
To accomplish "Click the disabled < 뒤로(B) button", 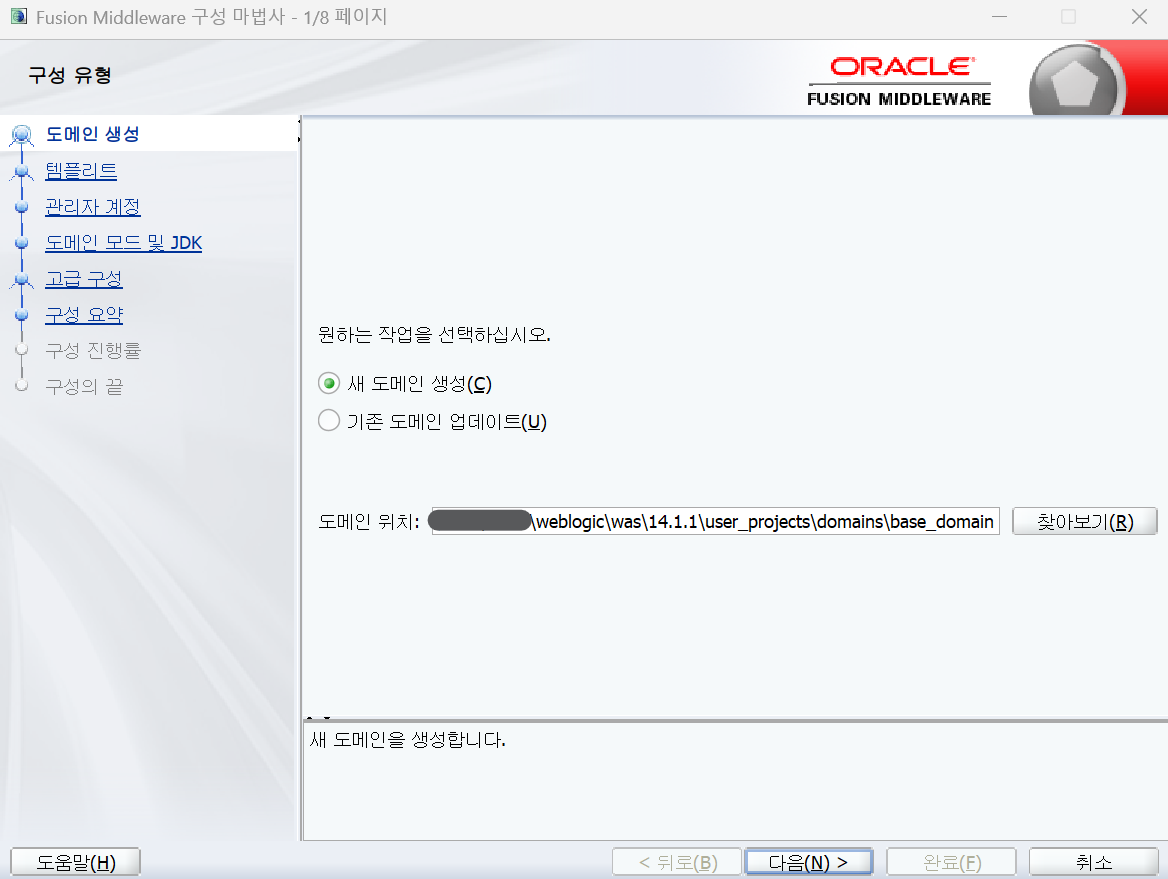I will pos(677,862).
